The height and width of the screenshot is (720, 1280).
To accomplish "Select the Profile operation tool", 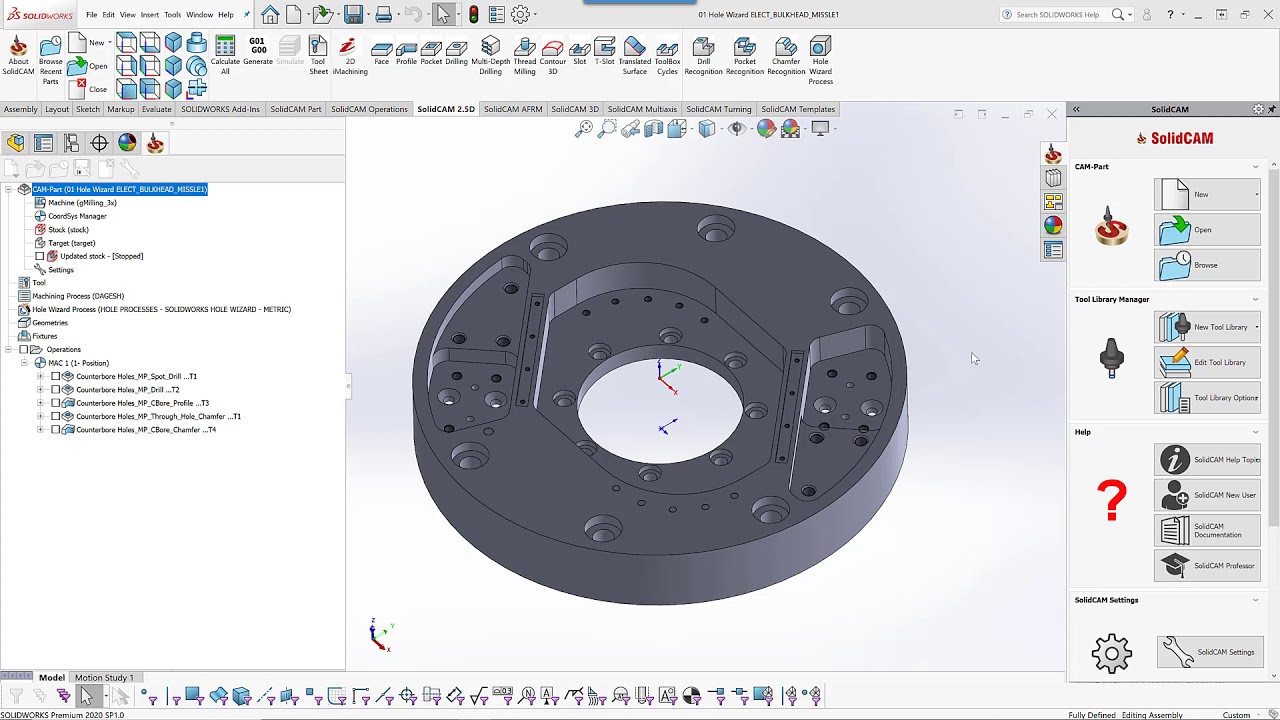I will pyautogui.click(x=406, y=53).
